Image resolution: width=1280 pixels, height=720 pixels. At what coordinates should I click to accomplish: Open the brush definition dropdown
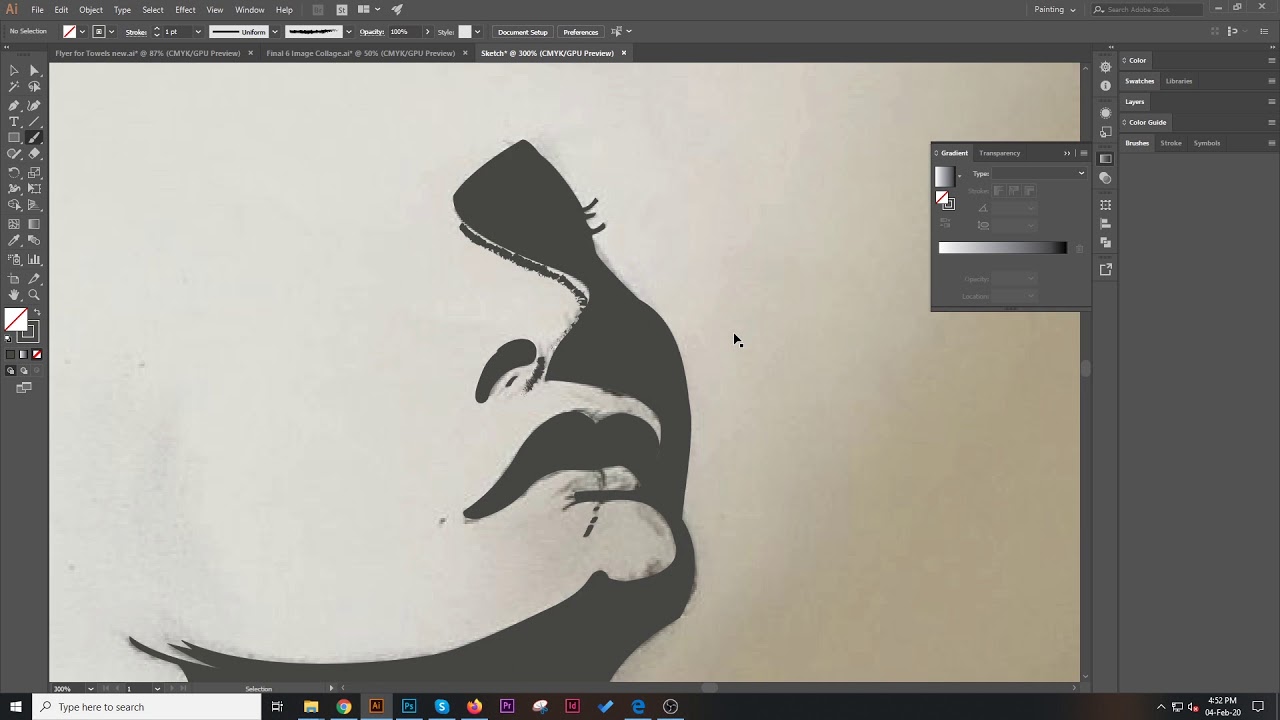click(x=348, y=32)
